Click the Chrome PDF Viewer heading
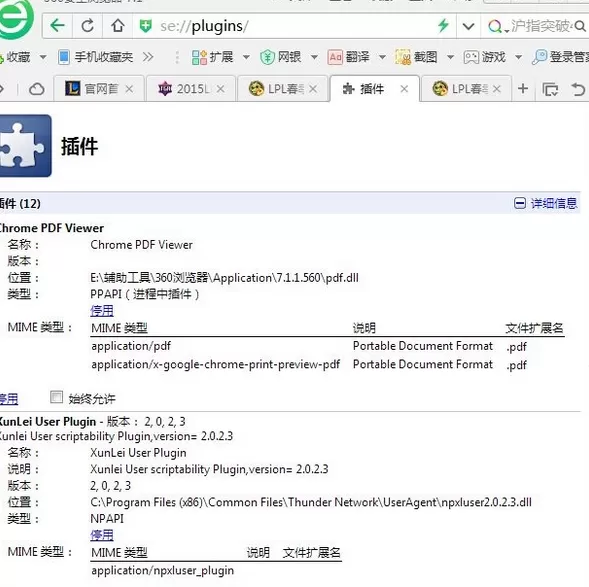Image resolution: width=589 pixels, height=587 pixels. tap(51, 228)
